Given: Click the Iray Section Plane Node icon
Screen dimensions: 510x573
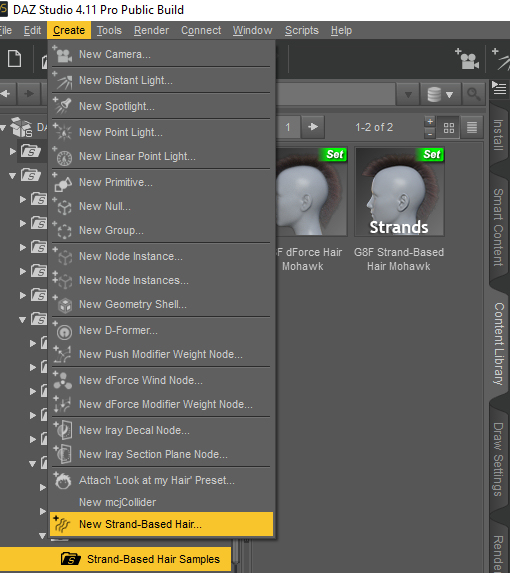Looking at the screenshot, I should click(63, 454).
